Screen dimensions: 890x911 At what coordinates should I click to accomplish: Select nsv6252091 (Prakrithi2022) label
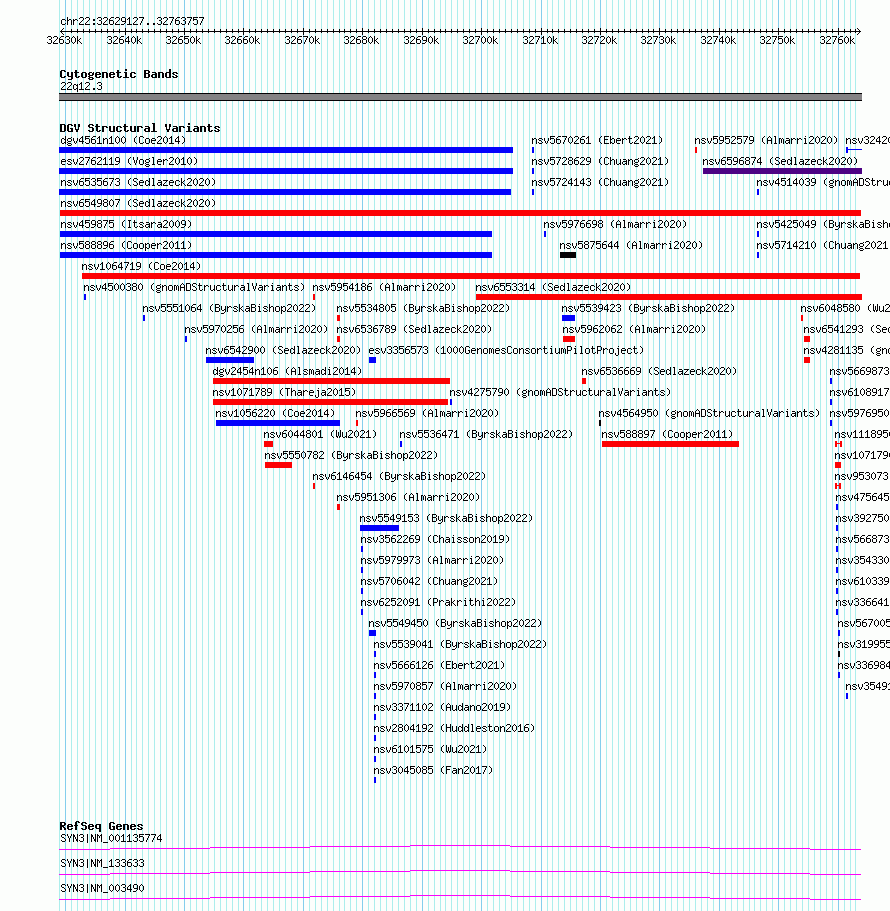click(x=438, y=602)
